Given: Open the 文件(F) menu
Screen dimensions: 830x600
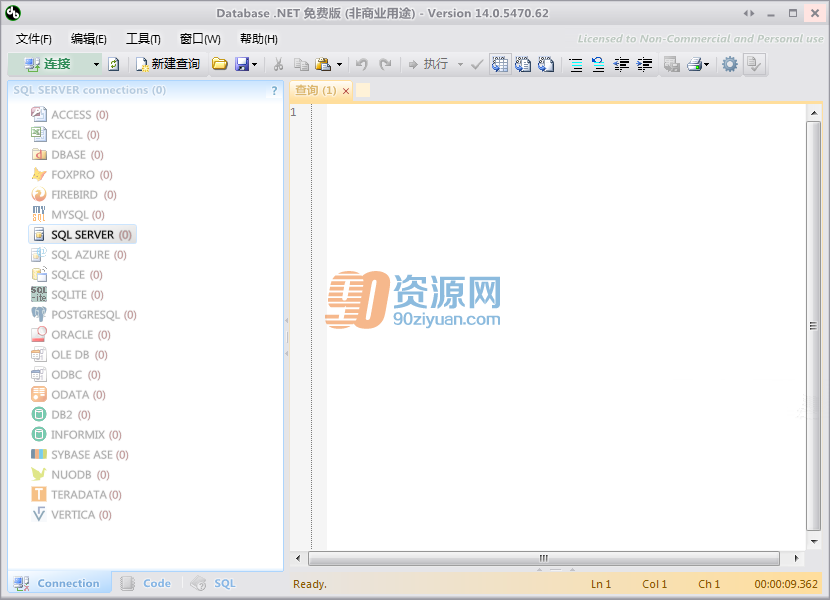Looking at the screenshot, I should click(33, 39).
